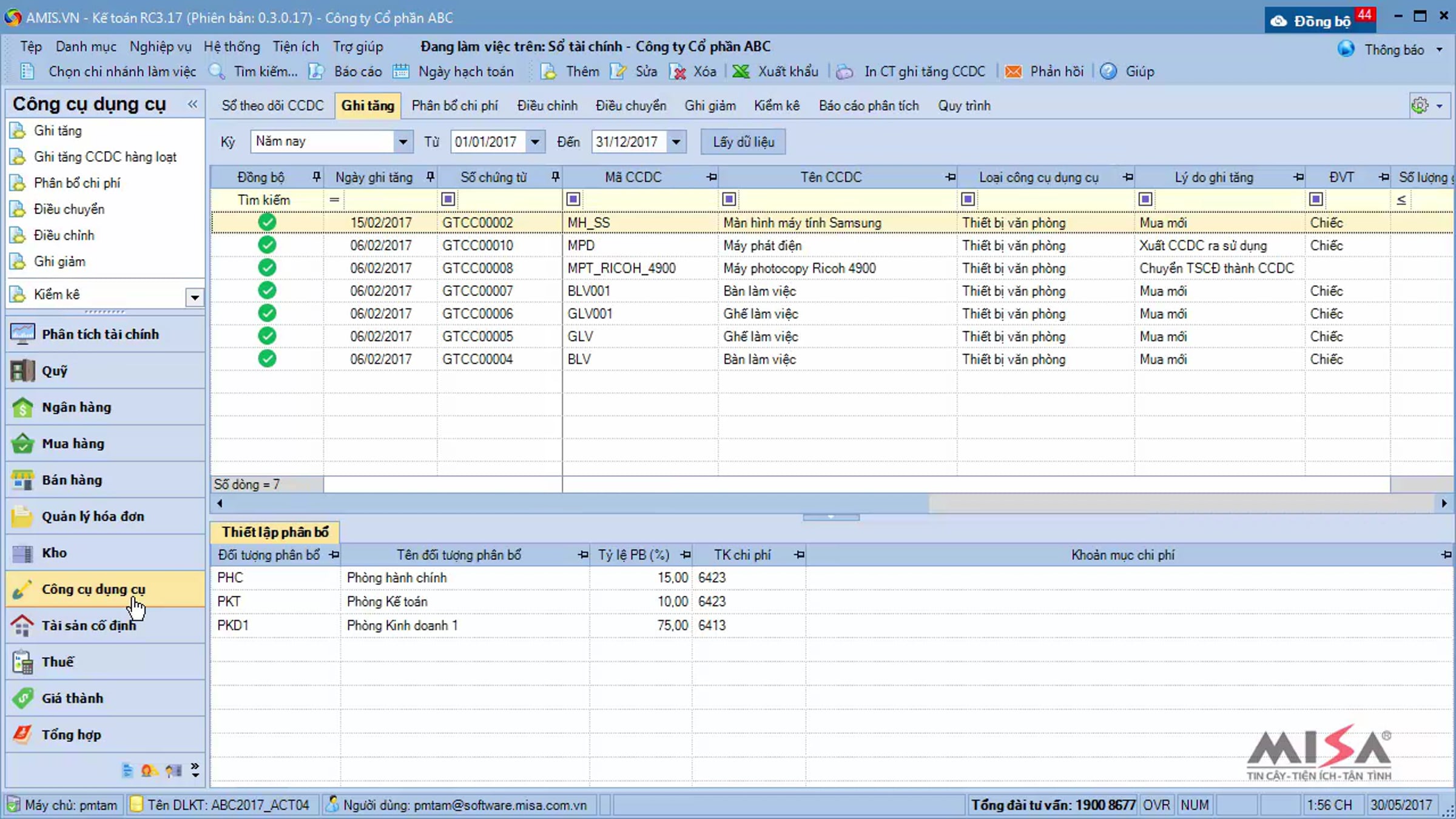Viewport: 1456px width, 819px height.
Task: Toggle filter operator for Số chứng từ column
Action: point(448,199)
